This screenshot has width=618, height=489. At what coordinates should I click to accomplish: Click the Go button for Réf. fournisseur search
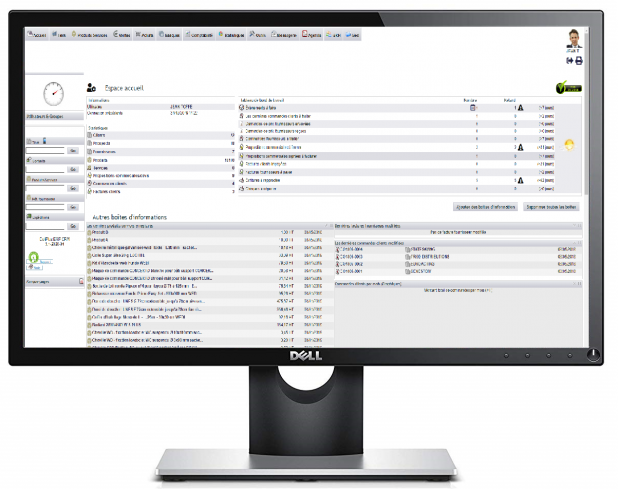[73, 207]
